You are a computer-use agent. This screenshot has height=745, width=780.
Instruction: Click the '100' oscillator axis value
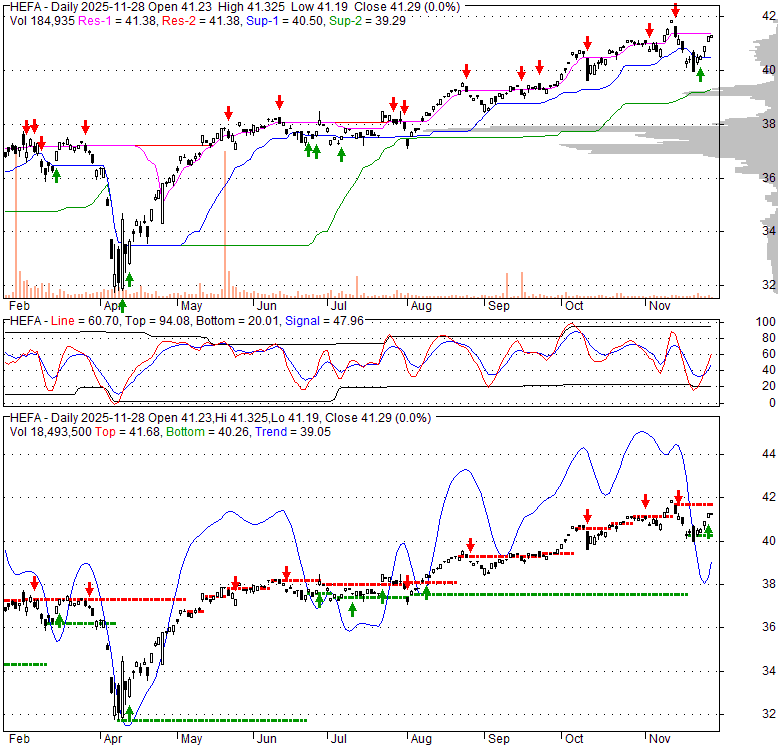click(766, 322)
